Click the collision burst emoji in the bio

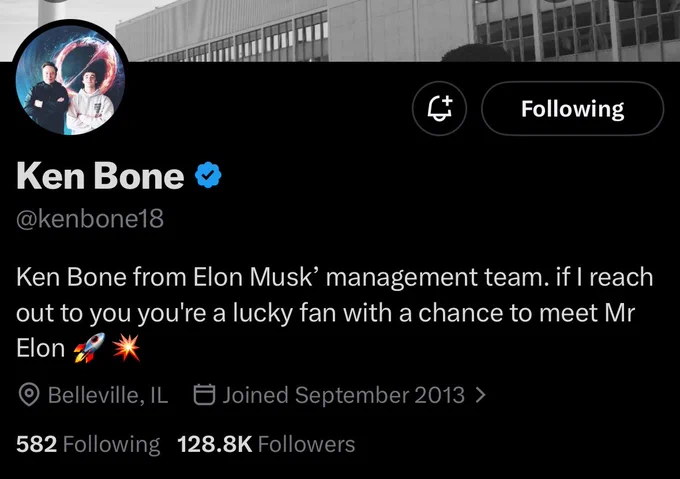point(126,348)
